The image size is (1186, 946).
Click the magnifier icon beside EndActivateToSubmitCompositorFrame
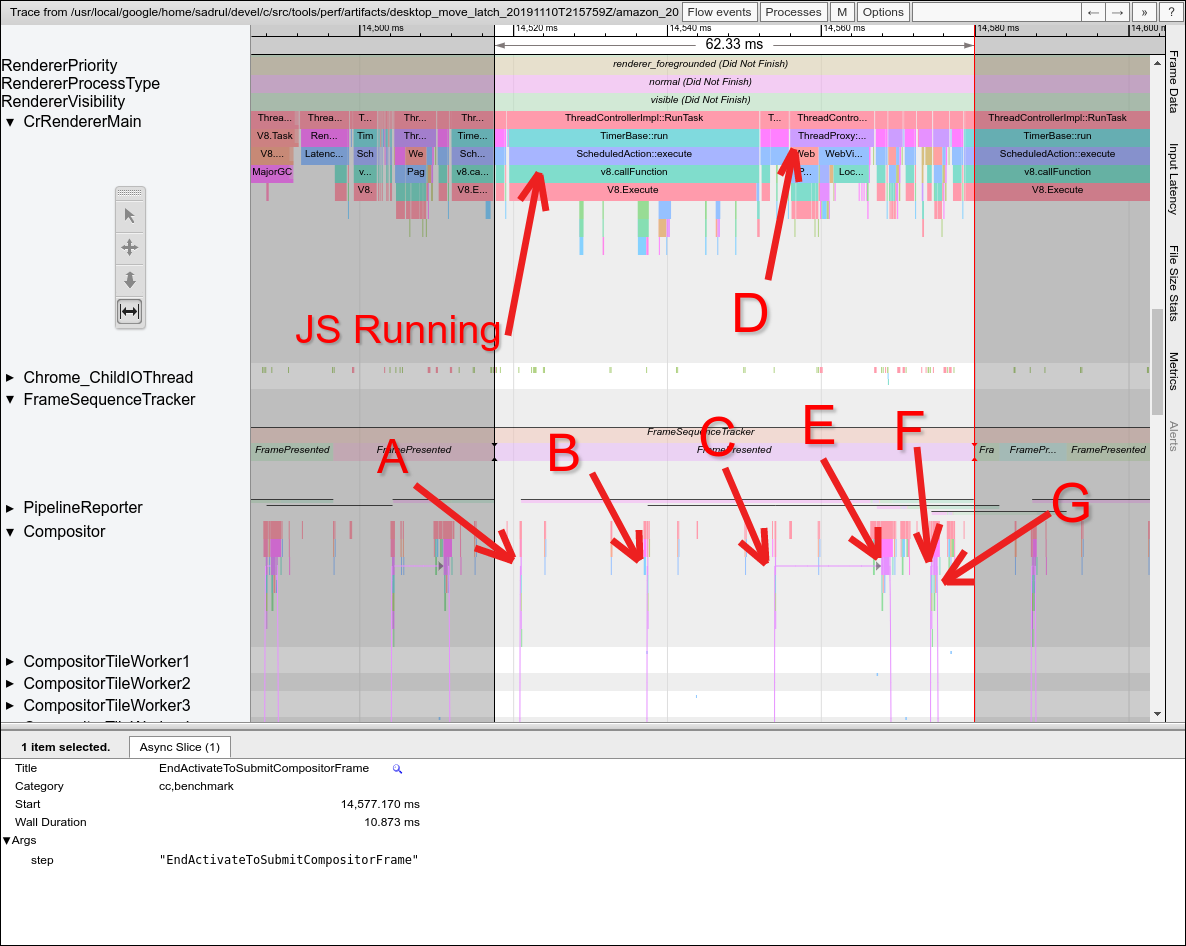pos(397,769)
